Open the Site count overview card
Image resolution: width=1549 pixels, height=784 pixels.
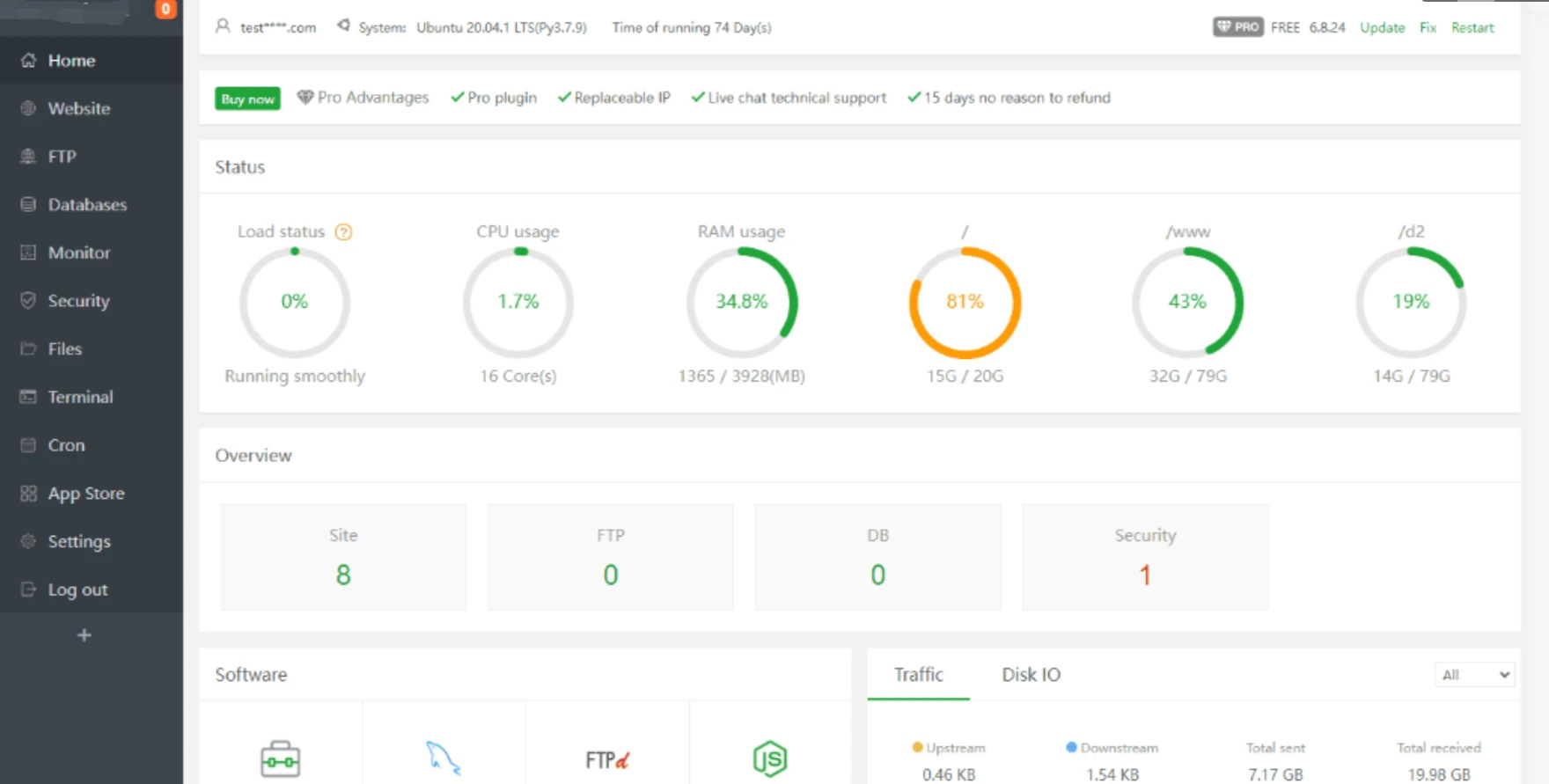point(343,557)
